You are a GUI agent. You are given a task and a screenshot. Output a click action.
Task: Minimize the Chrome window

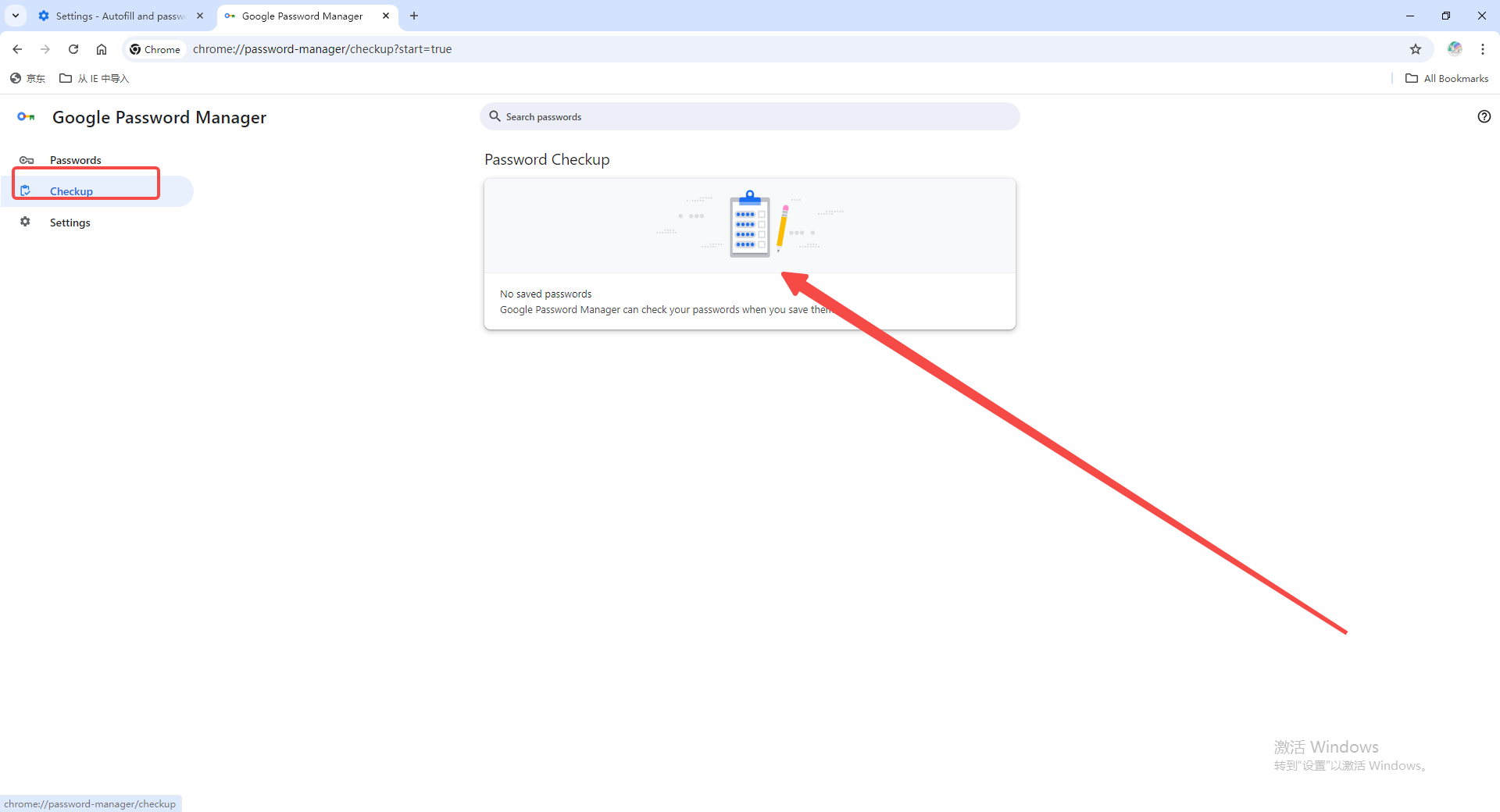[x=1410, y=16]
